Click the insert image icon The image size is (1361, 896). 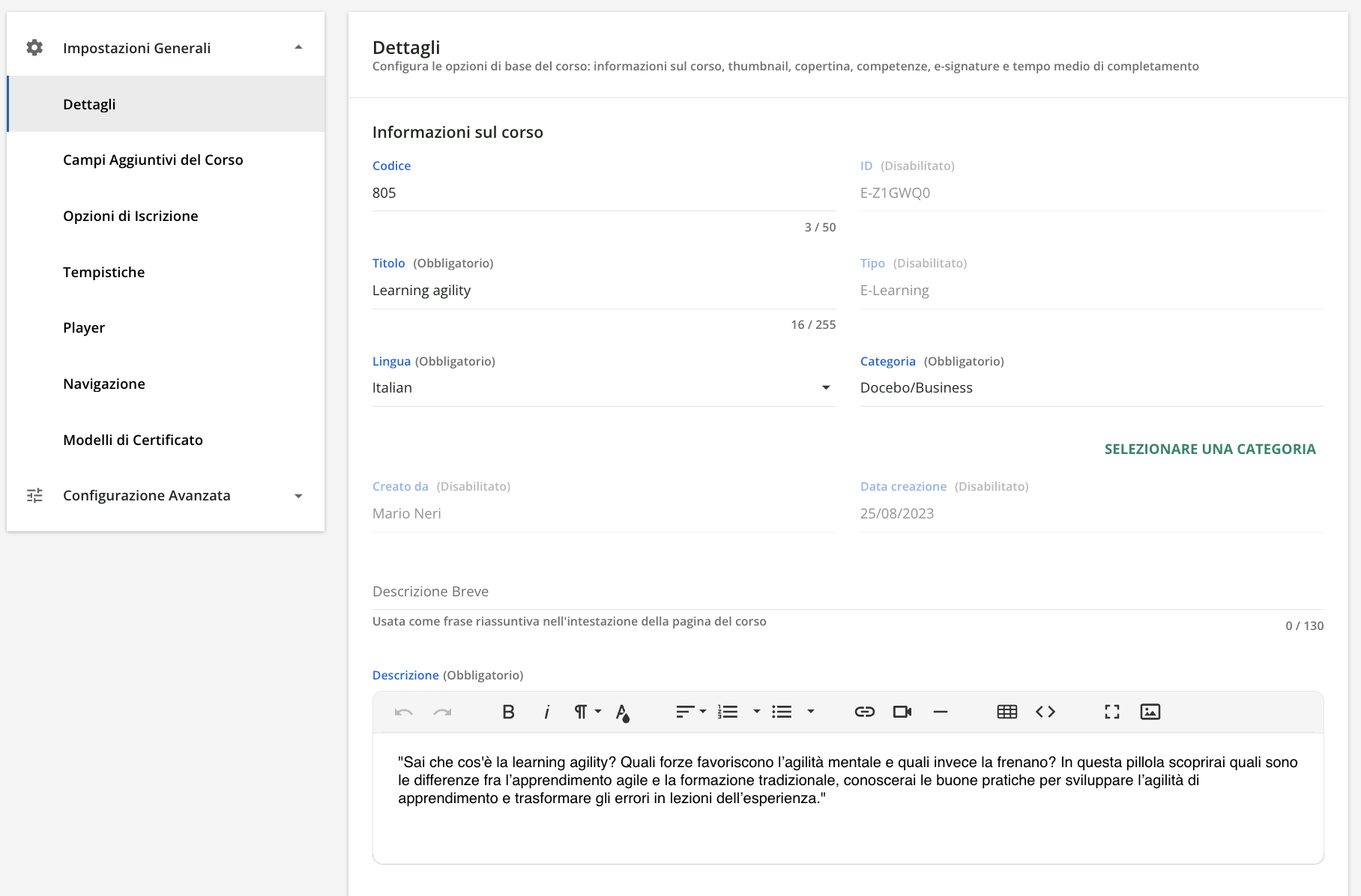(1150, 712)
